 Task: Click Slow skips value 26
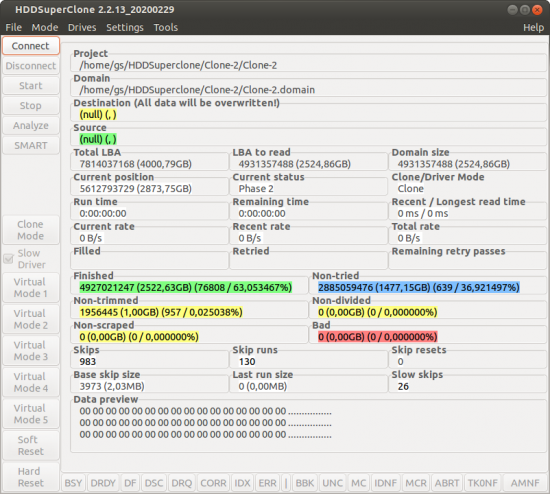coord(403,386)
